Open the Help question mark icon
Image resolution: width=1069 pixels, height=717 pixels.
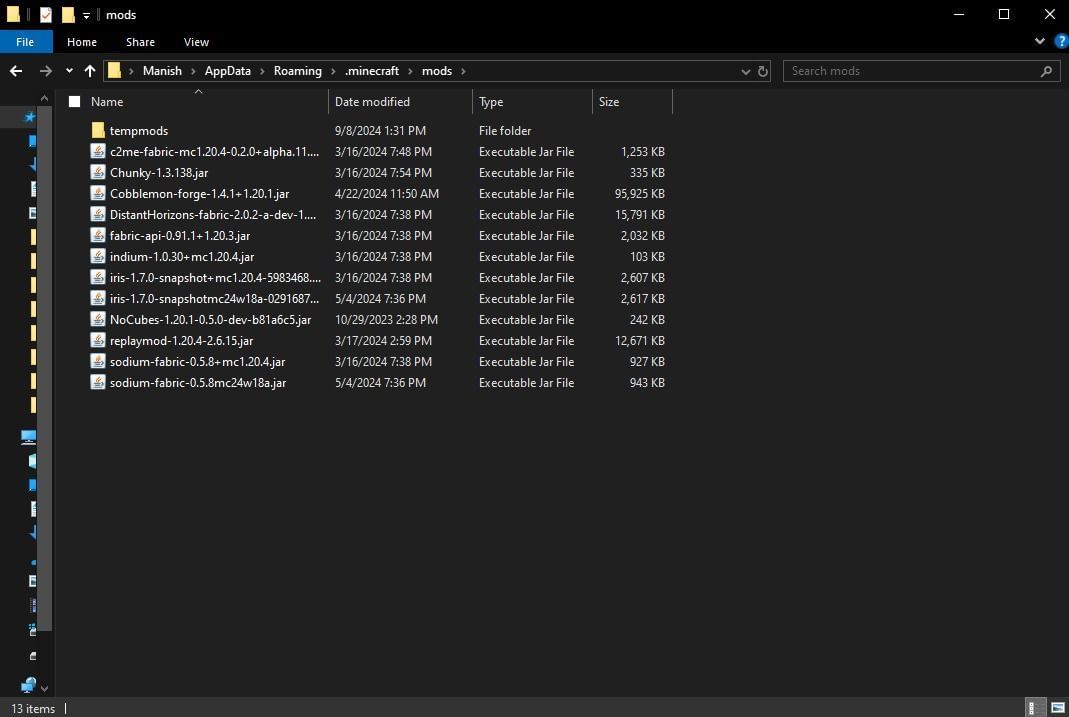pos(1060,42)
